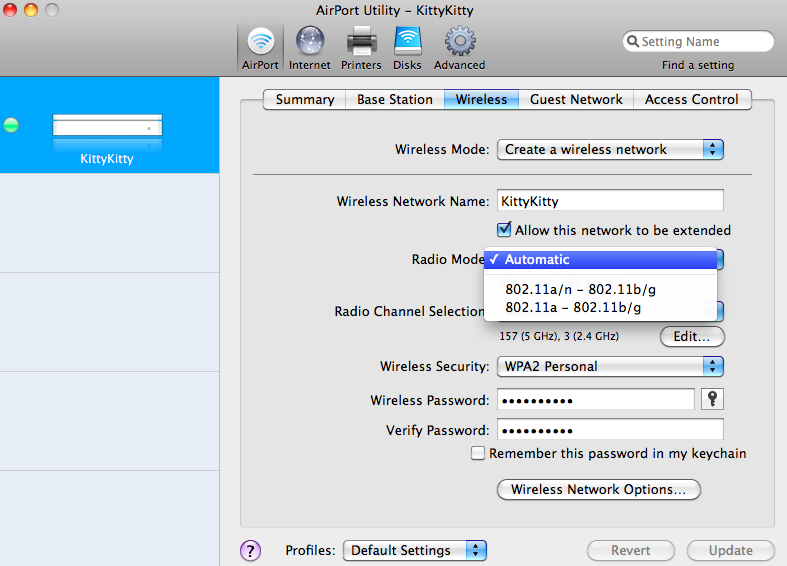Click the magnifier icon in search field

[x=633, y=41]
